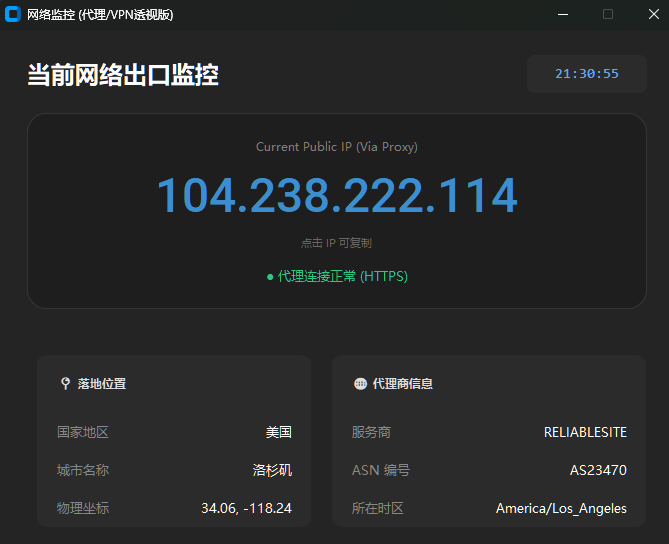
Task: Click the 城市名称 label
Action: [83, 470]
